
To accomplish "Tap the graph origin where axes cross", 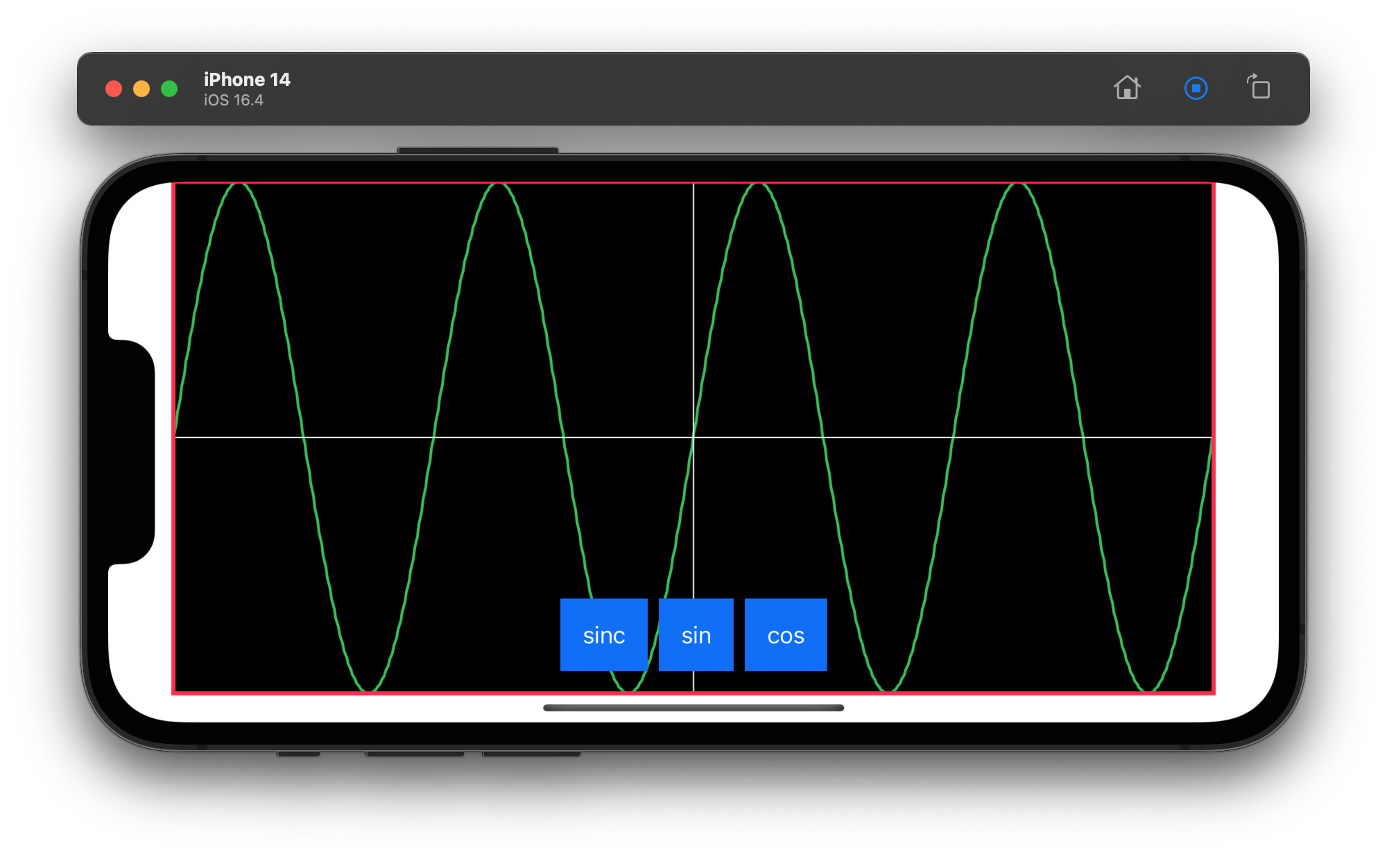I will [x=693, y=437].
